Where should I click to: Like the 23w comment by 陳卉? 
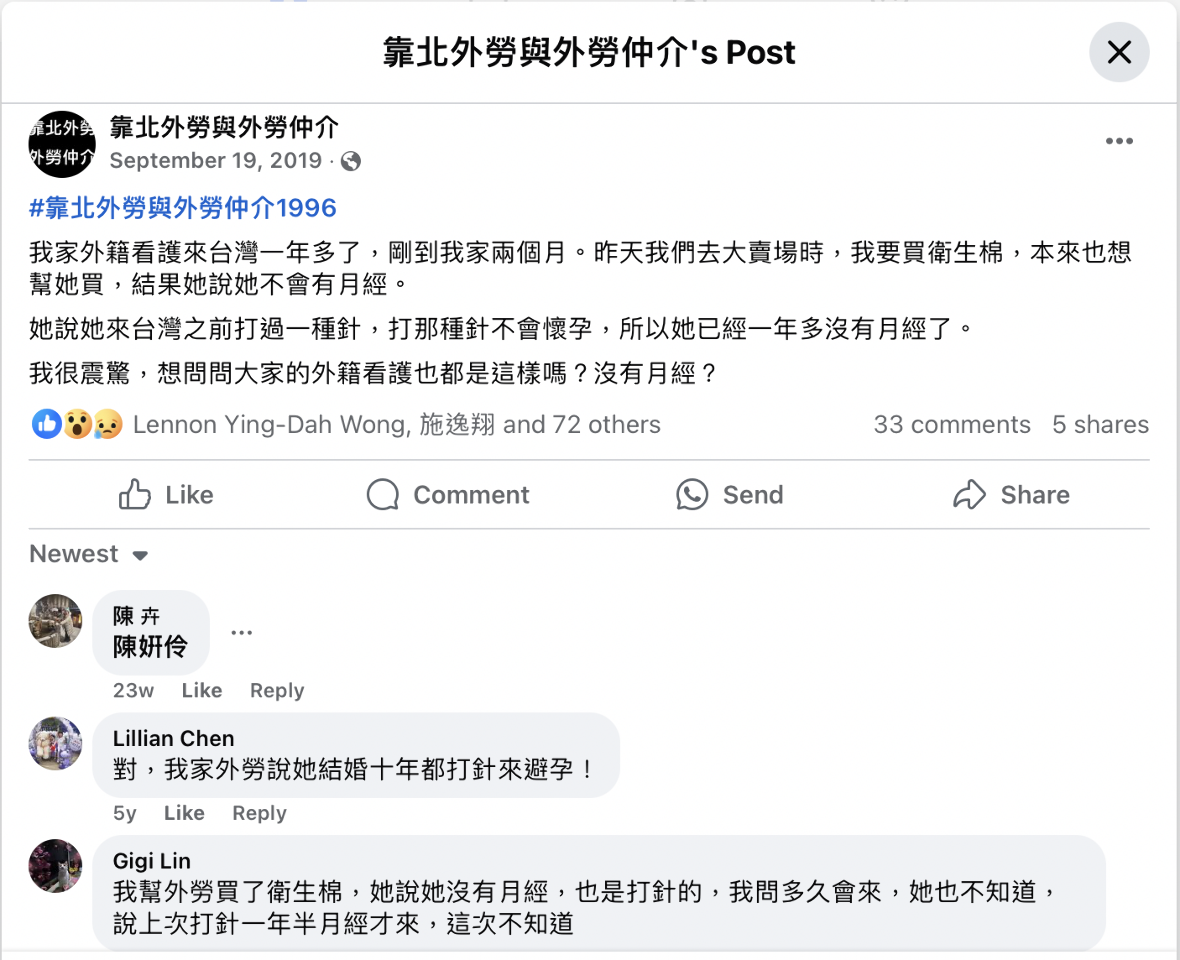201,691
